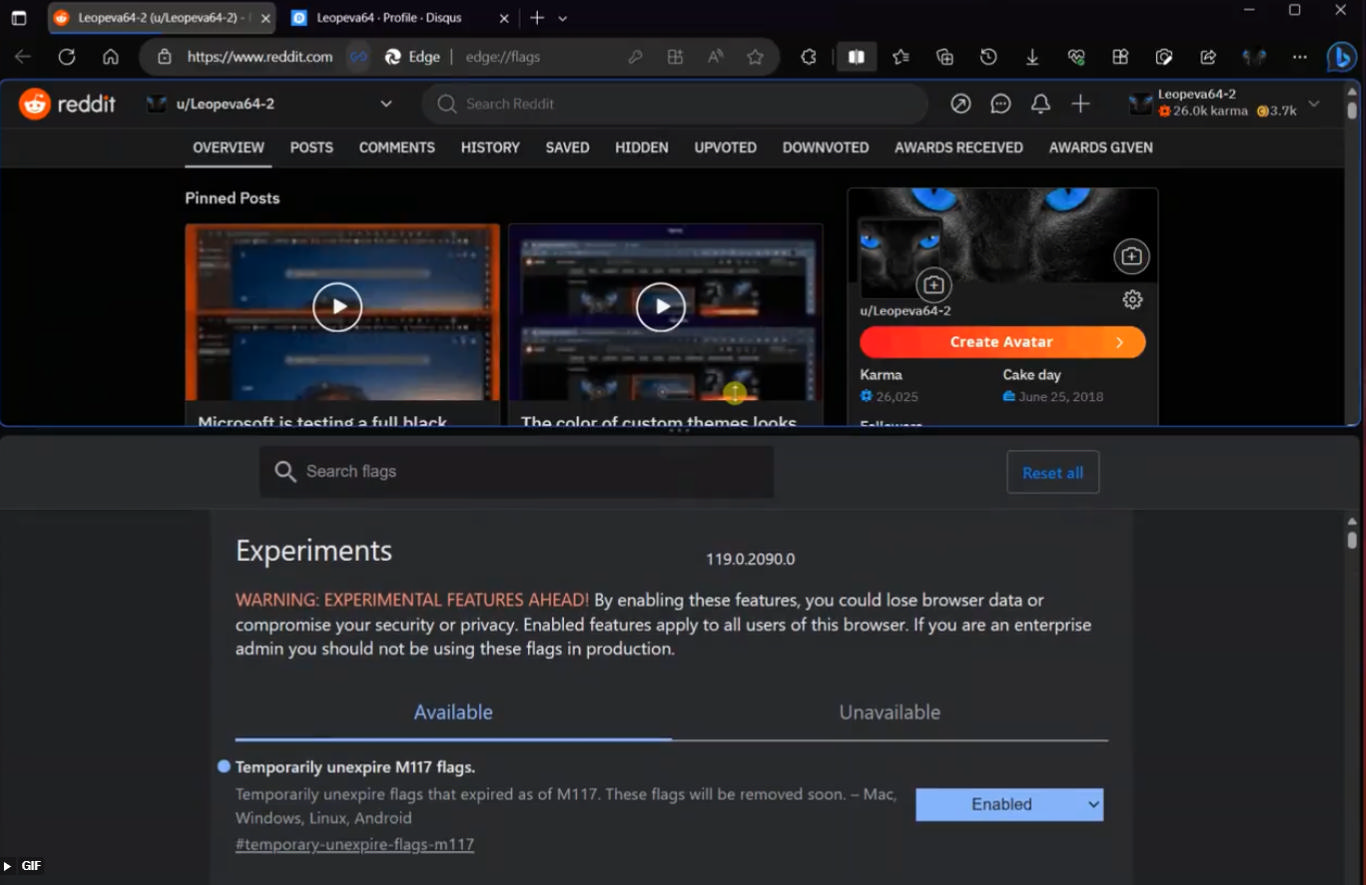The image size is (1366, 885).
Task: Open the COMMENTS profile tab
Action: tap(397, 147)
